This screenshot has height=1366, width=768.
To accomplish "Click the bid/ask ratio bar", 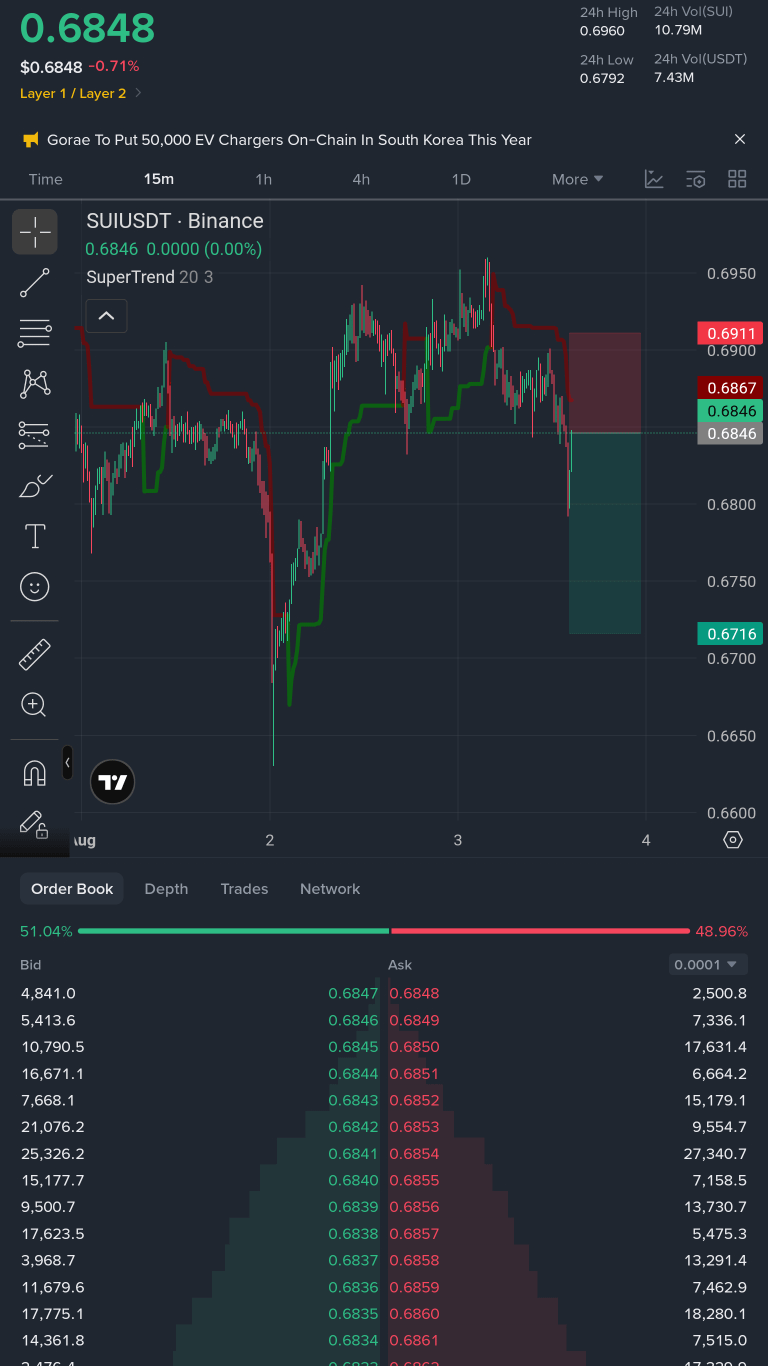I will [384, 931].
